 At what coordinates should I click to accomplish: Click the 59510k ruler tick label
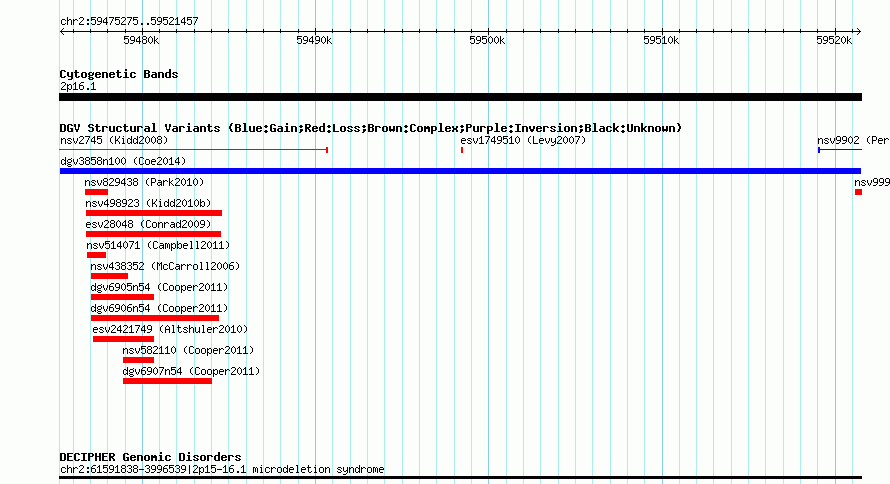[x=661, y=40]
